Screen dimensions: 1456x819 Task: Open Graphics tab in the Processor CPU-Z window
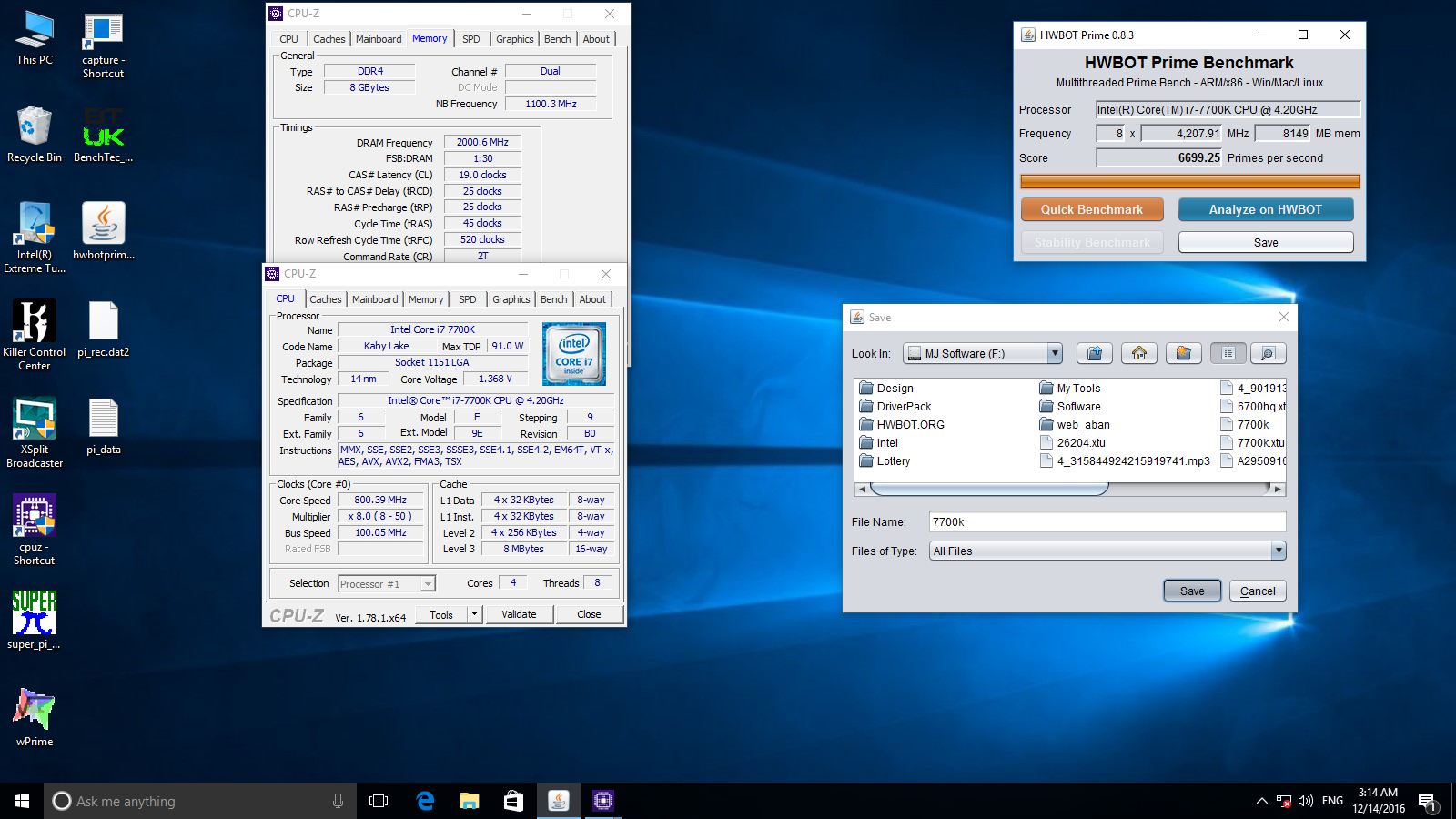click(x=511, y=299)
